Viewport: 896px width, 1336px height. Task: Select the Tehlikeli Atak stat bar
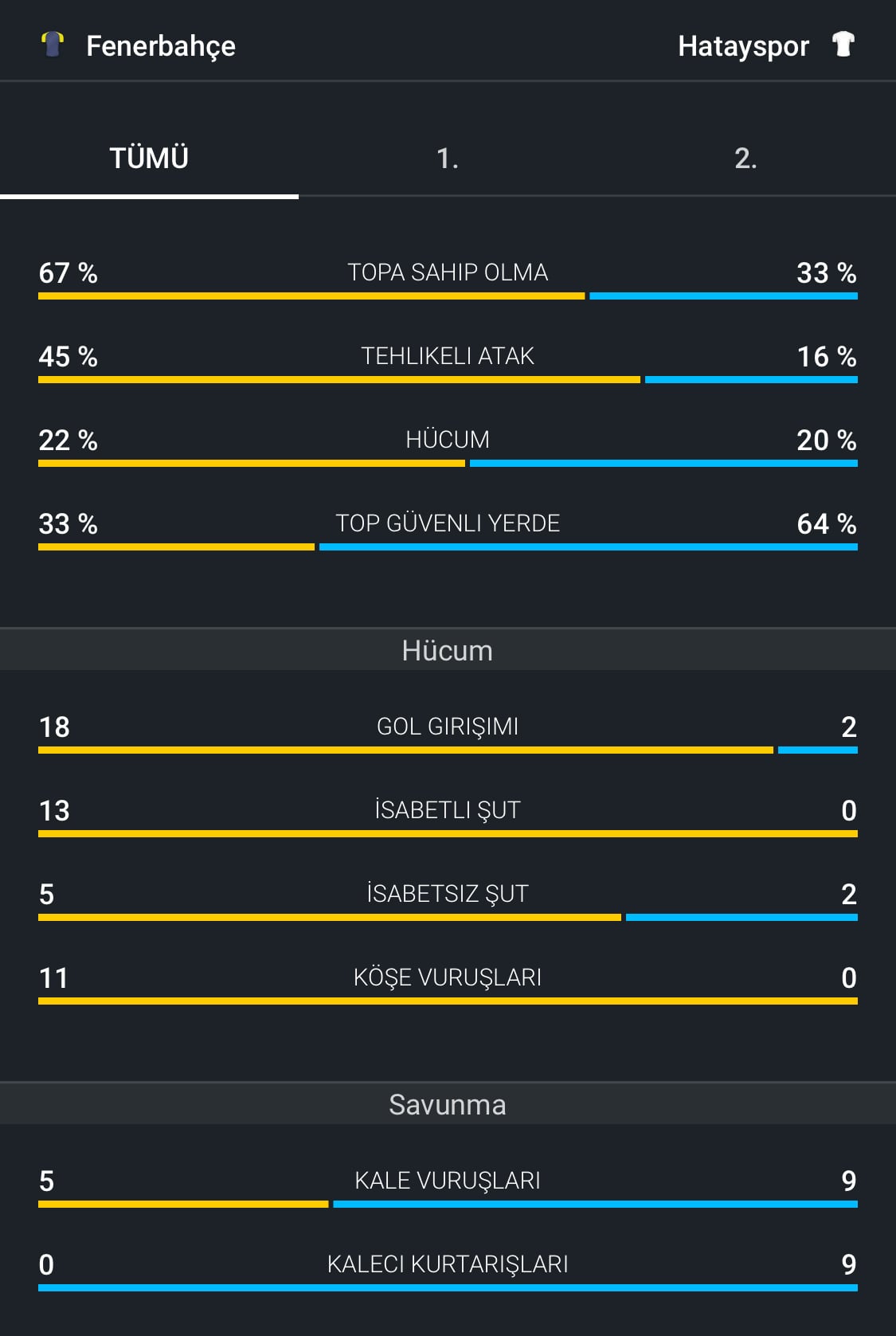448,380
